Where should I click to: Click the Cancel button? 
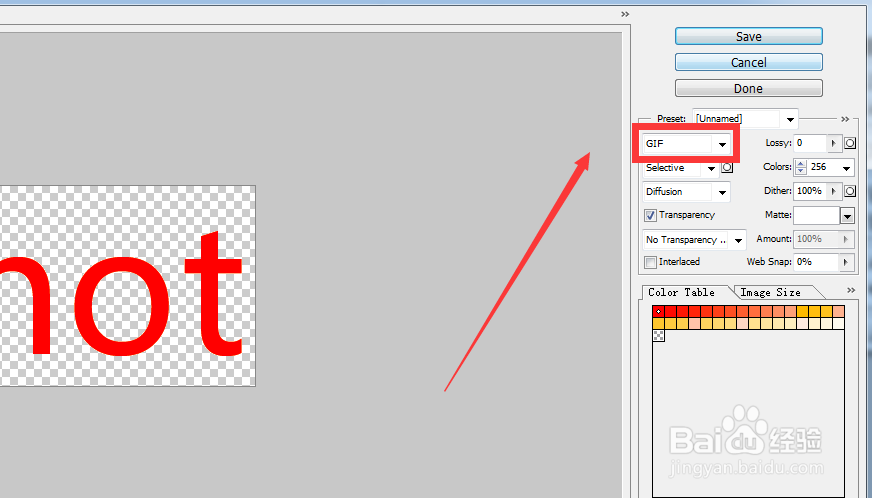(749, 62)
